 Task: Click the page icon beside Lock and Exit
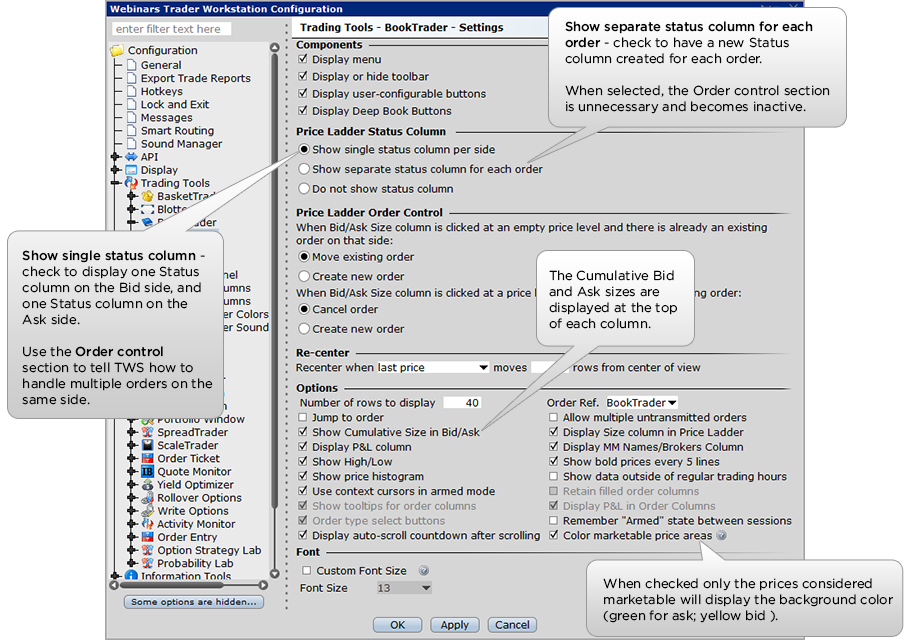pyautogui.click(x=131, y=104)
